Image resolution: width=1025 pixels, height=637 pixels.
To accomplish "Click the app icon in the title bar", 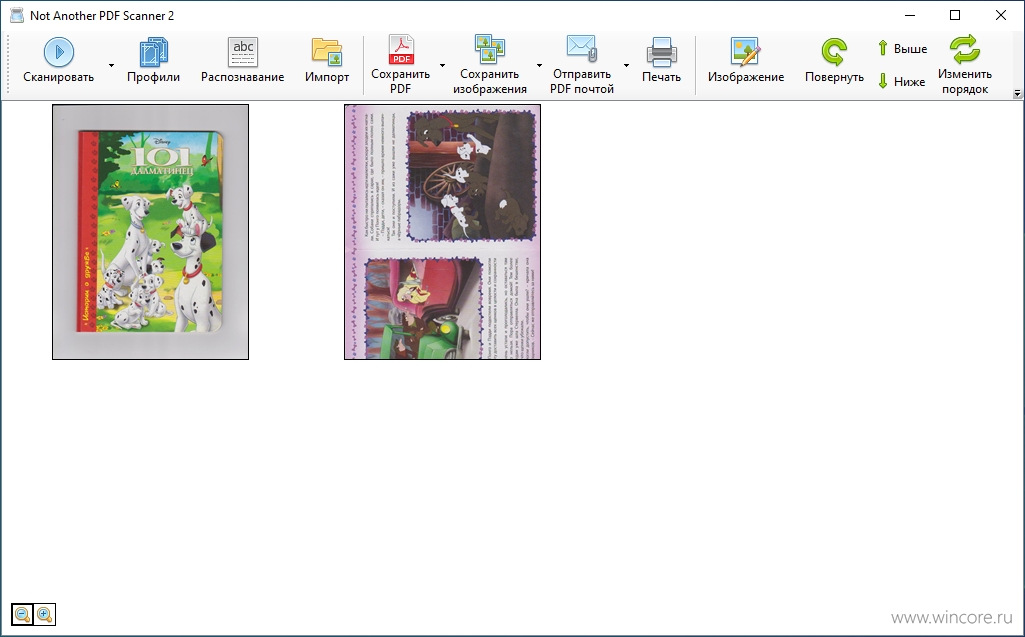I will pos(17,15).
